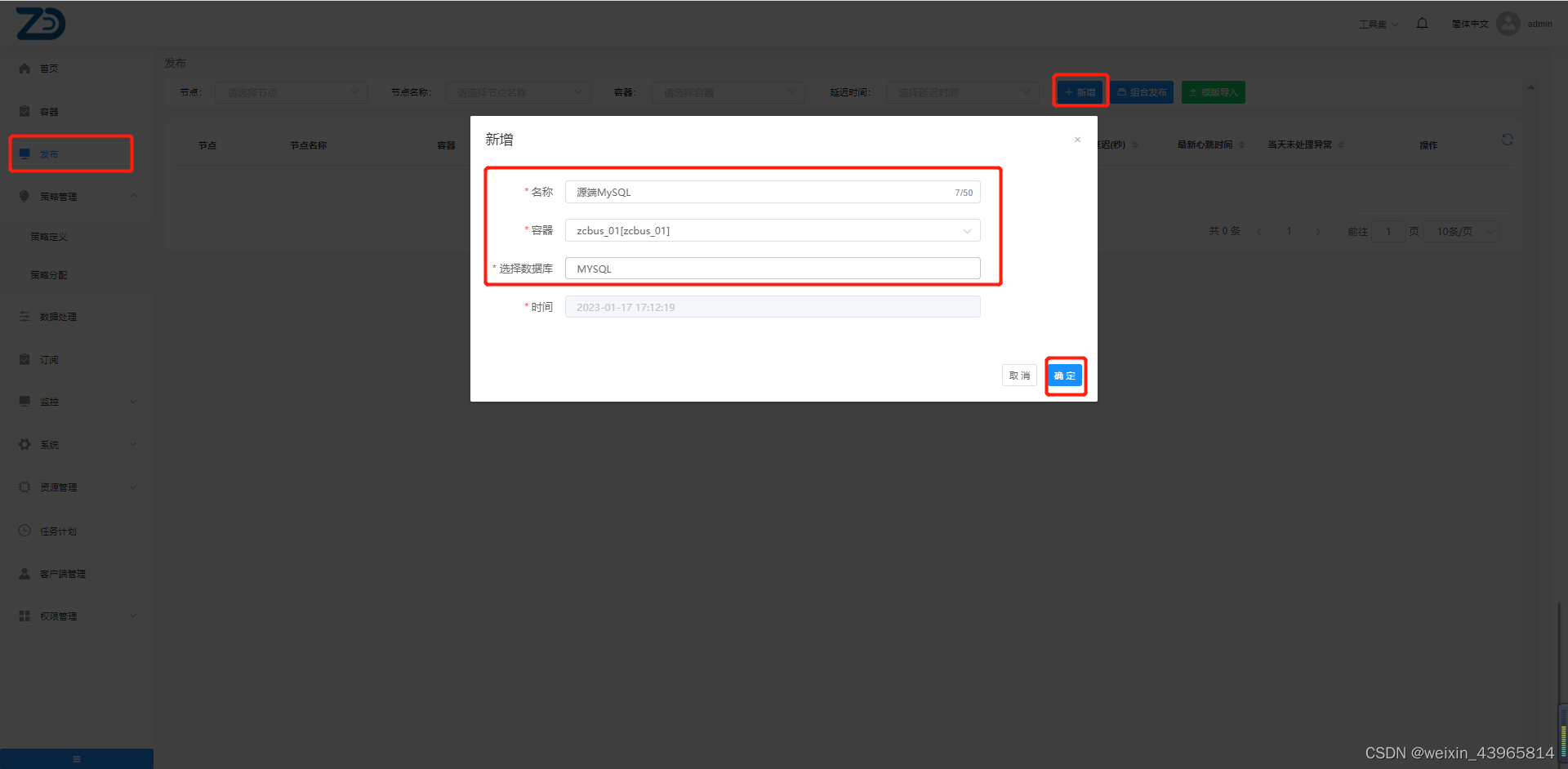Click the 前往 page number input
Image resolution: width=1568 pixels, height=769 pixels.
pyautogui.click(x=1388, y=232)
